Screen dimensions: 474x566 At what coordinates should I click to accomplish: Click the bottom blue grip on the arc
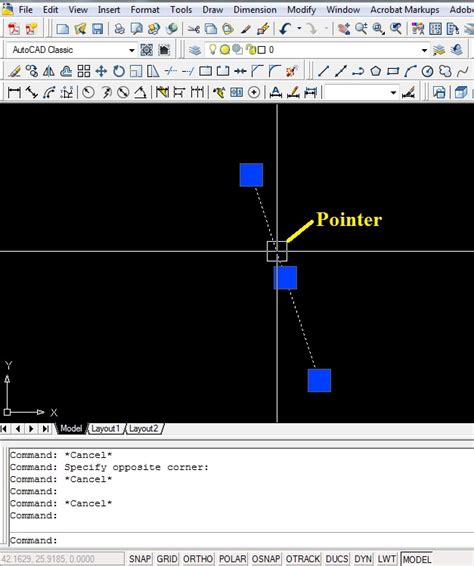[319, 380]
